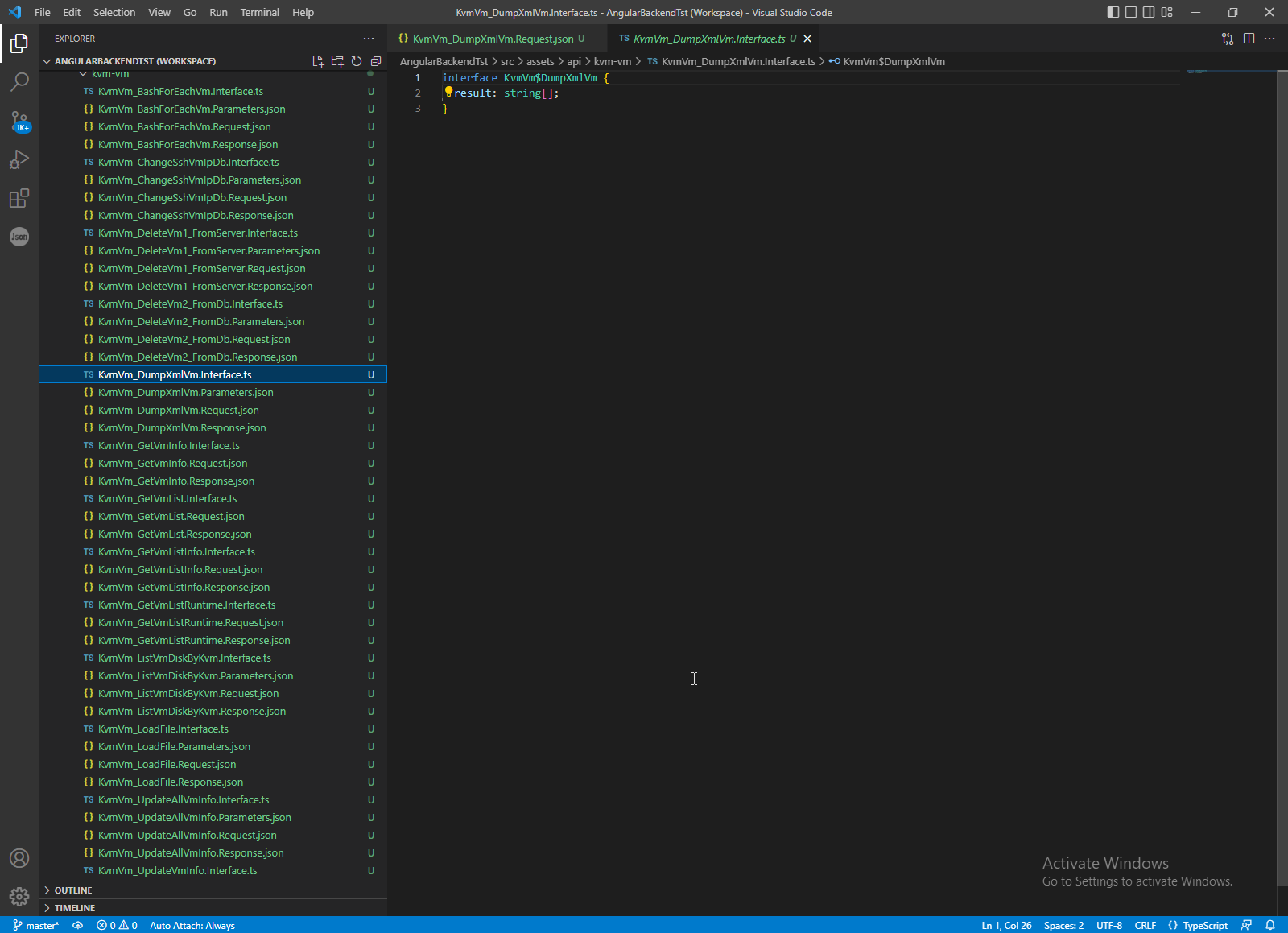Close the KvmVm_DumpXmlVm.Interface.ts tab
Screen dimensions: 1288x933
(x=807, y=39)
